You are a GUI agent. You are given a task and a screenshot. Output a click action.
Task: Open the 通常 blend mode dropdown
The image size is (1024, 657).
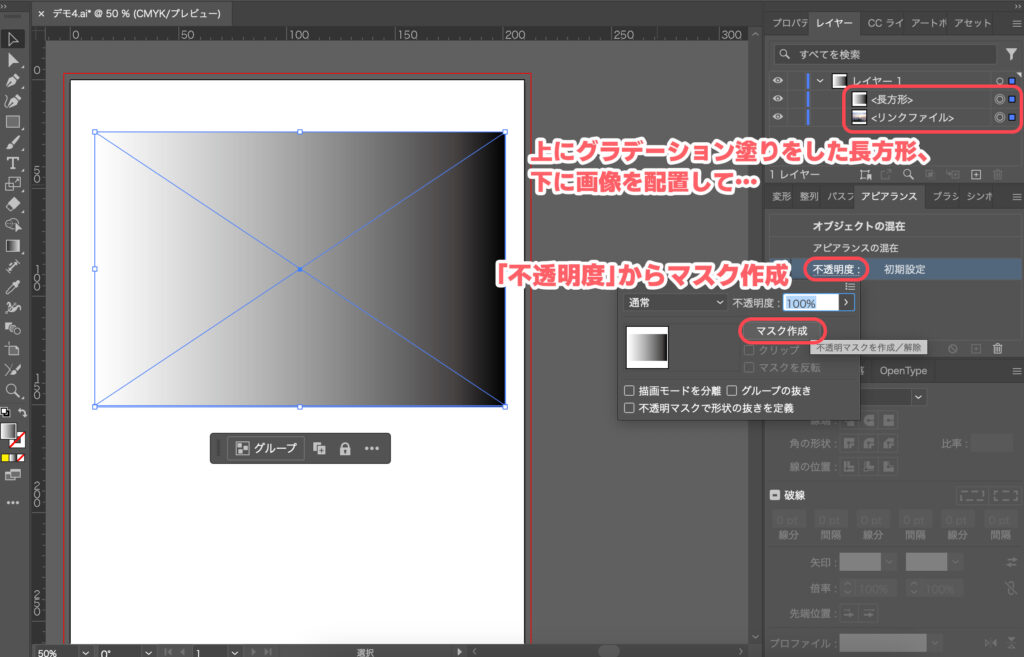[674, 302]
